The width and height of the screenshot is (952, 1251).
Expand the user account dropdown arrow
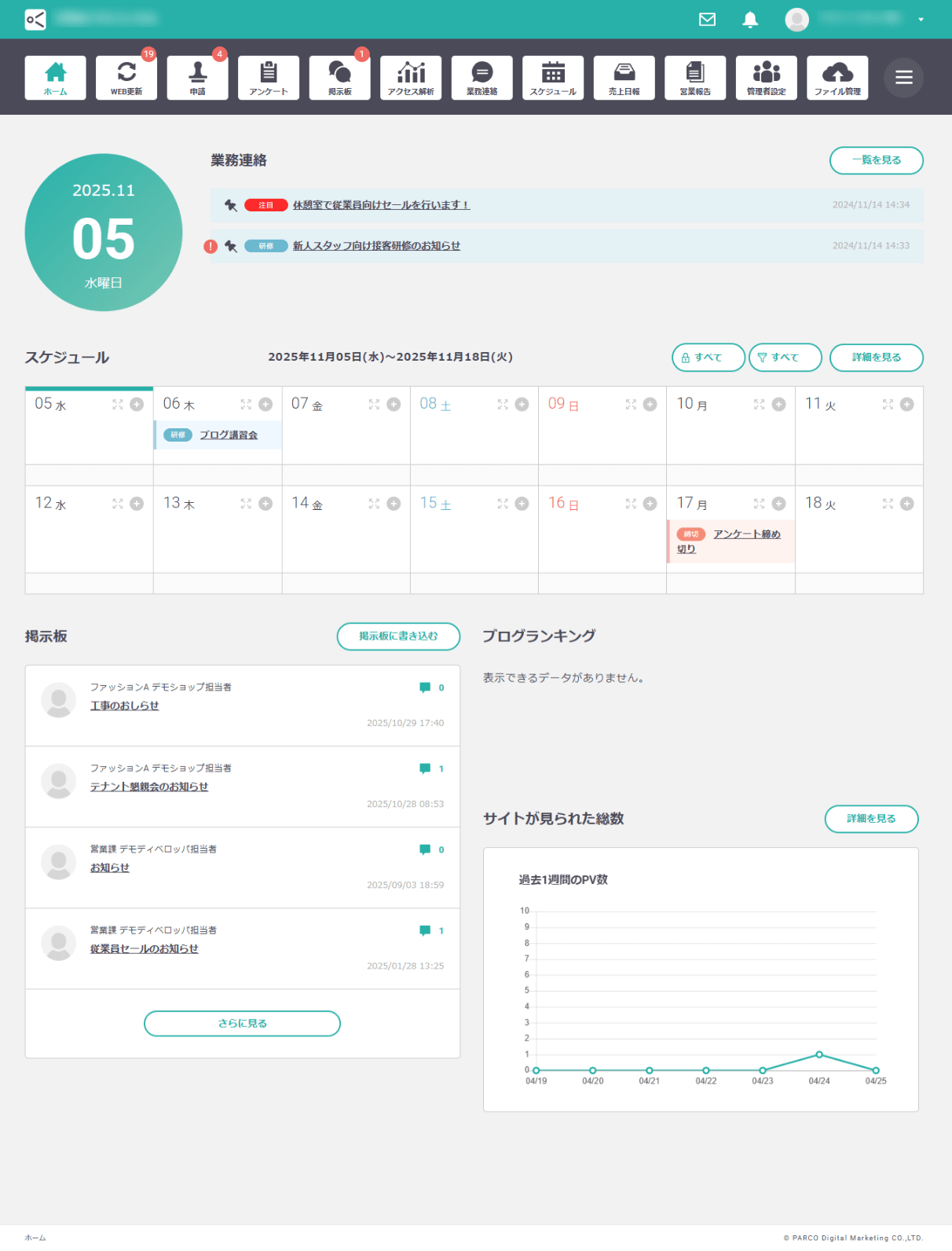click(921, 20)
